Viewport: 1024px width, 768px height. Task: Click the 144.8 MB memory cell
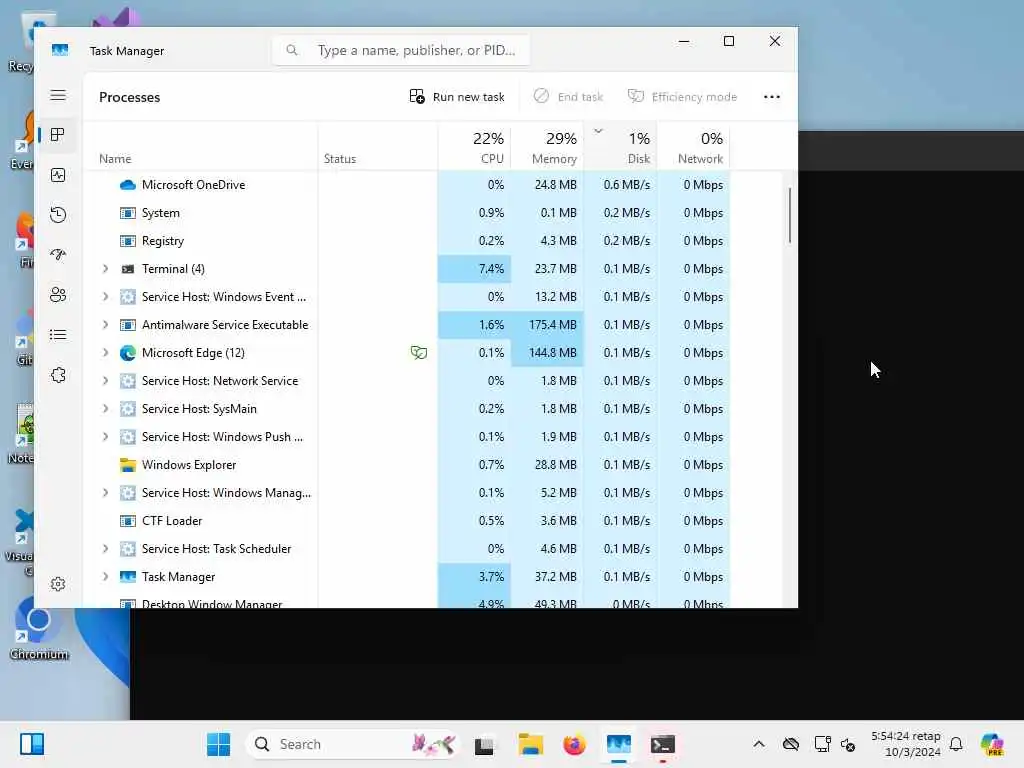pos(547,353)
